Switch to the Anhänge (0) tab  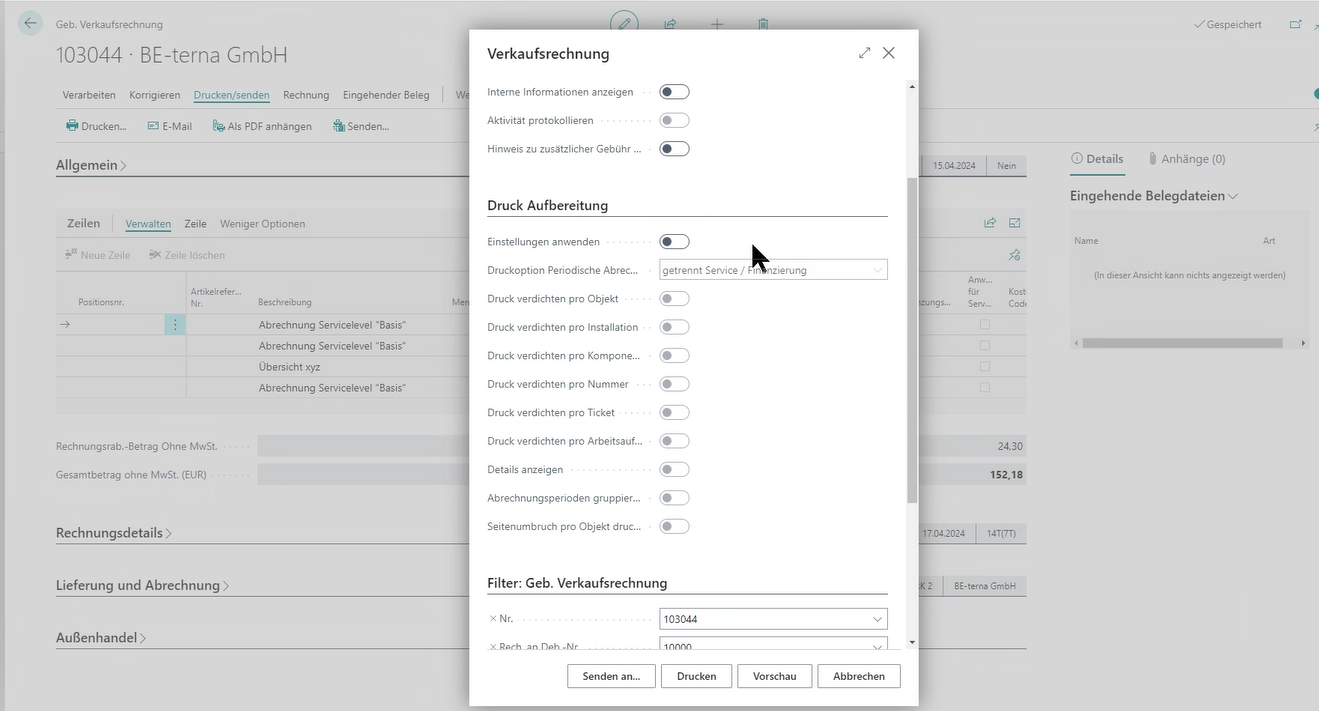[1186, 159]
